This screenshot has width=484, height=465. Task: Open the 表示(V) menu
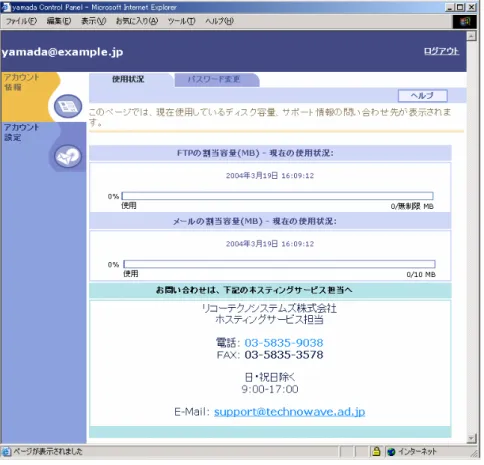(93, 21)
